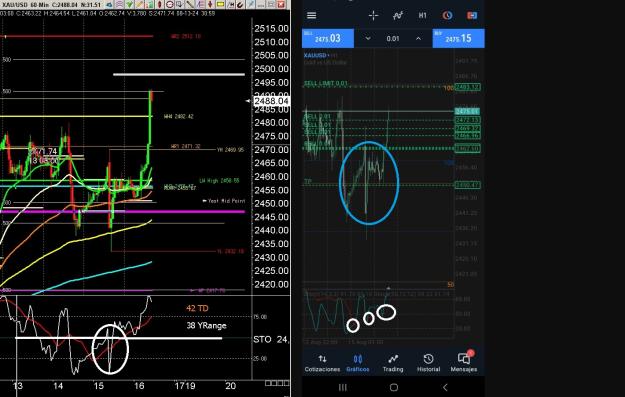Click the pointer with checkmark toolbar icon
The image size is (625, 397).
[x=179, y=4]
